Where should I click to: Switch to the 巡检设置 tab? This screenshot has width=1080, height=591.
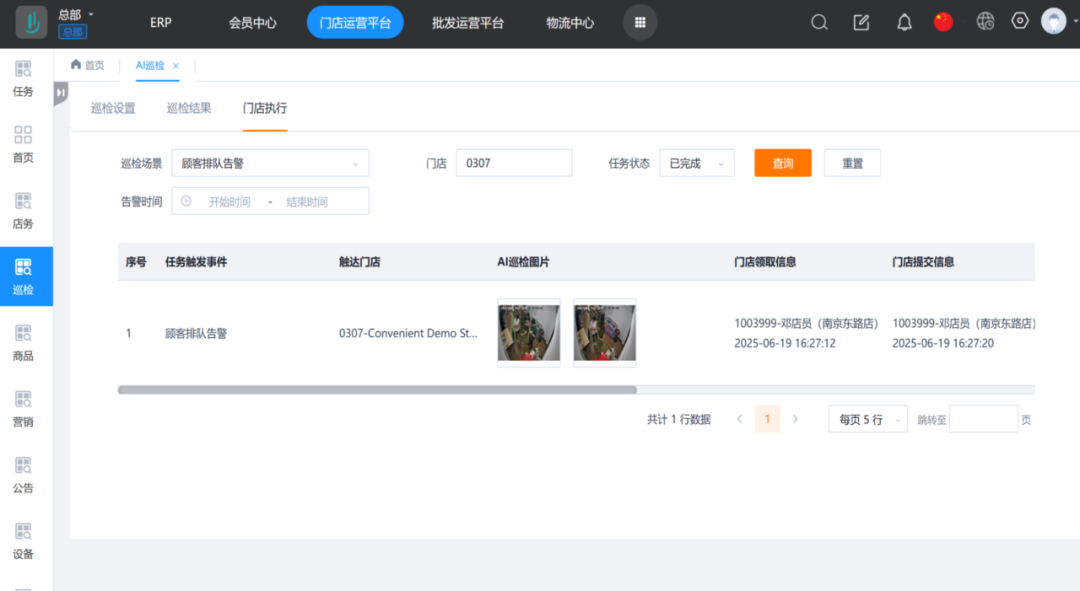[x=113, y=108]
